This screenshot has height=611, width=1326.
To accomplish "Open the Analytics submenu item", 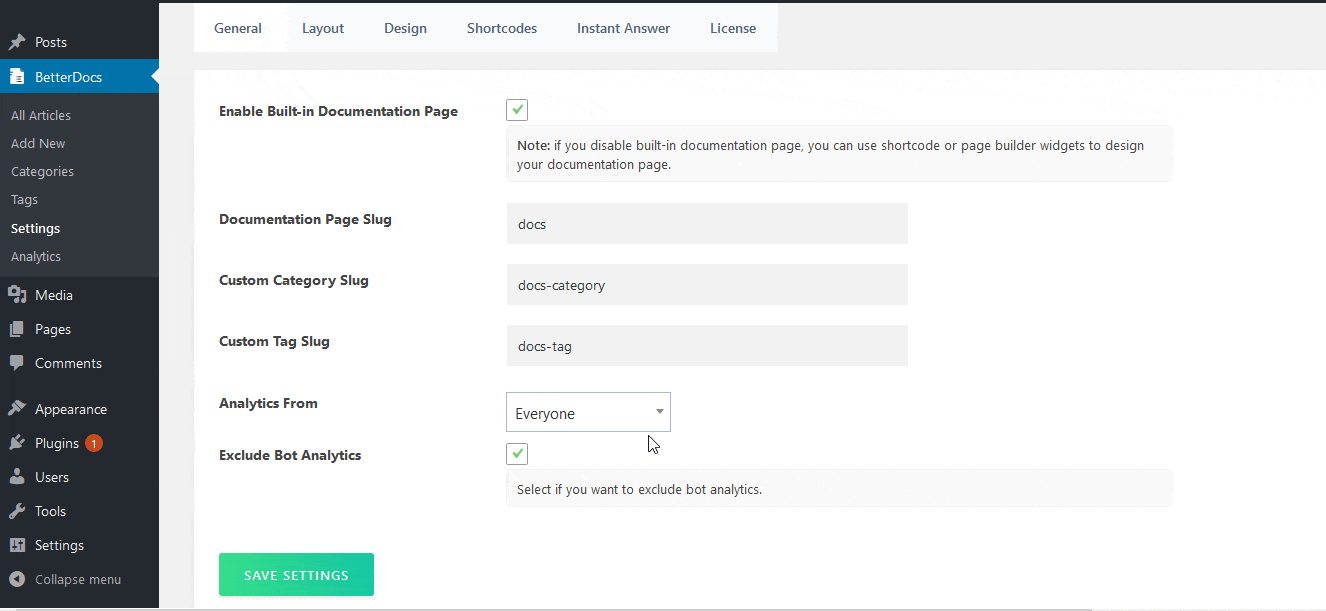I will 36,256.
